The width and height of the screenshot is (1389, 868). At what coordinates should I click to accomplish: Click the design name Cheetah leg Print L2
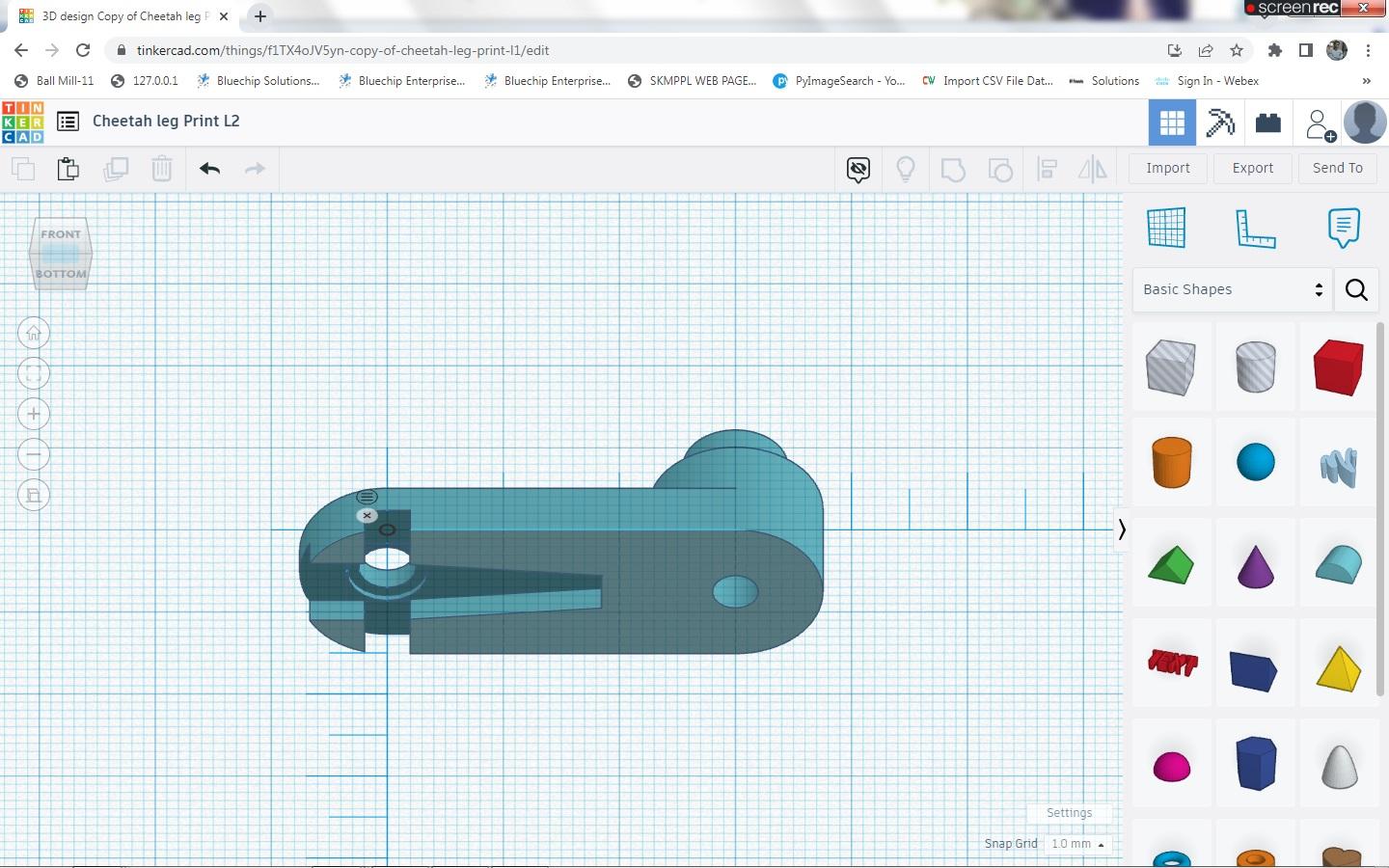click(166, 122)
